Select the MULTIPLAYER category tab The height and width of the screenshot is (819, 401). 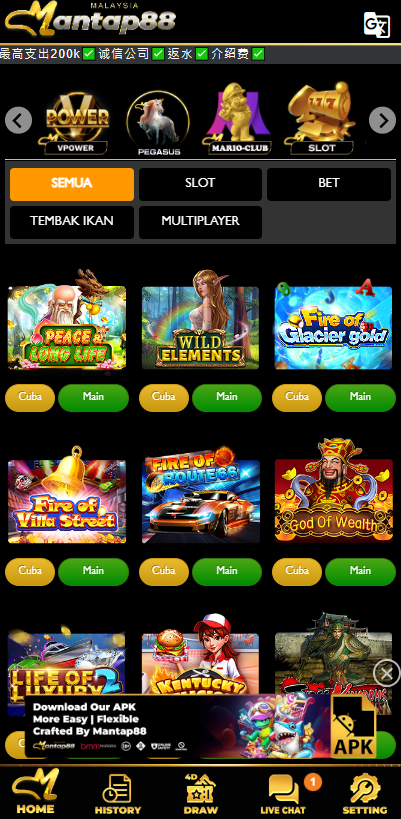click(x=200, y=222)
